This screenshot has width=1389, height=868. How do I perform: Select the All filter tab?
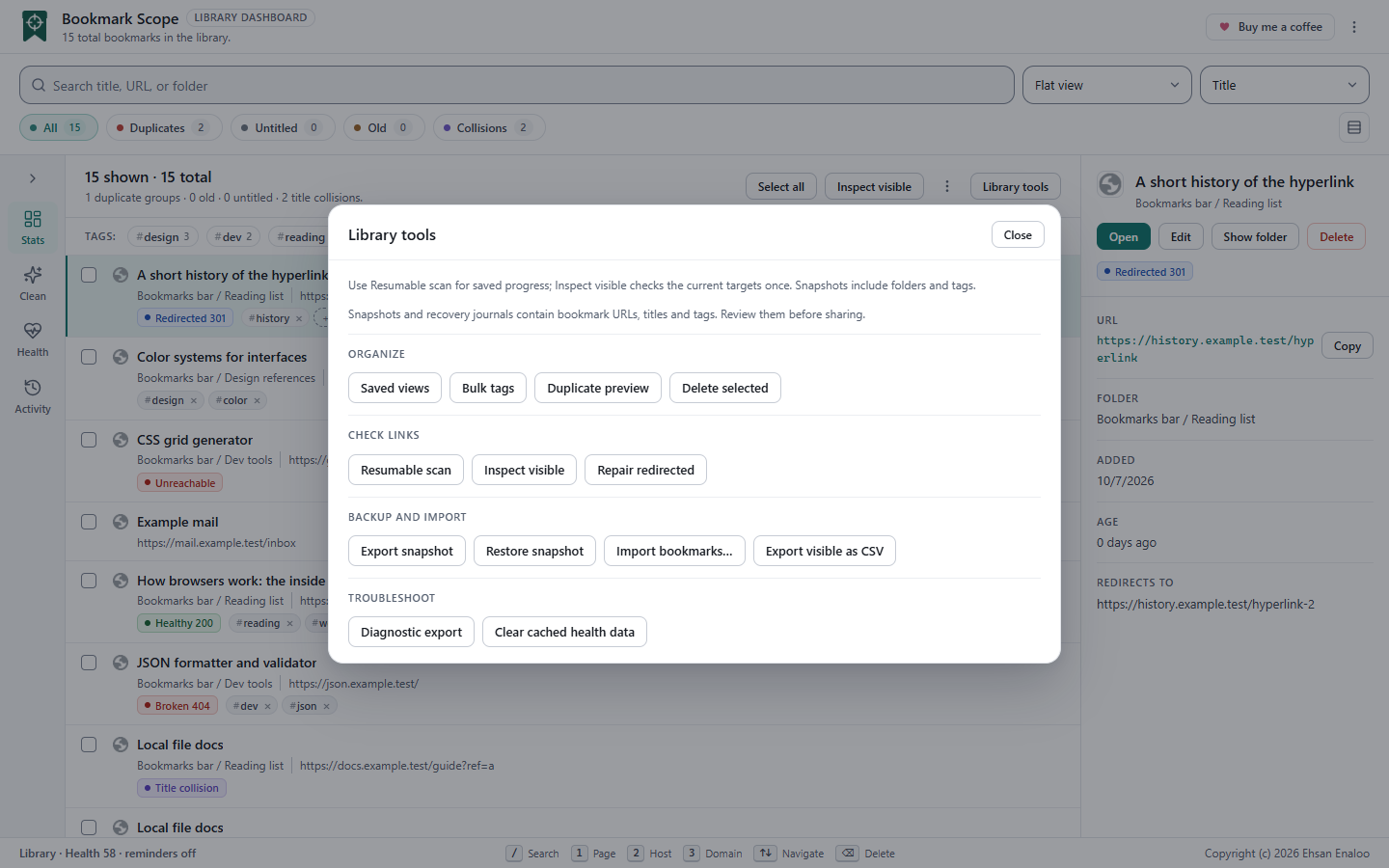(58, 127)
